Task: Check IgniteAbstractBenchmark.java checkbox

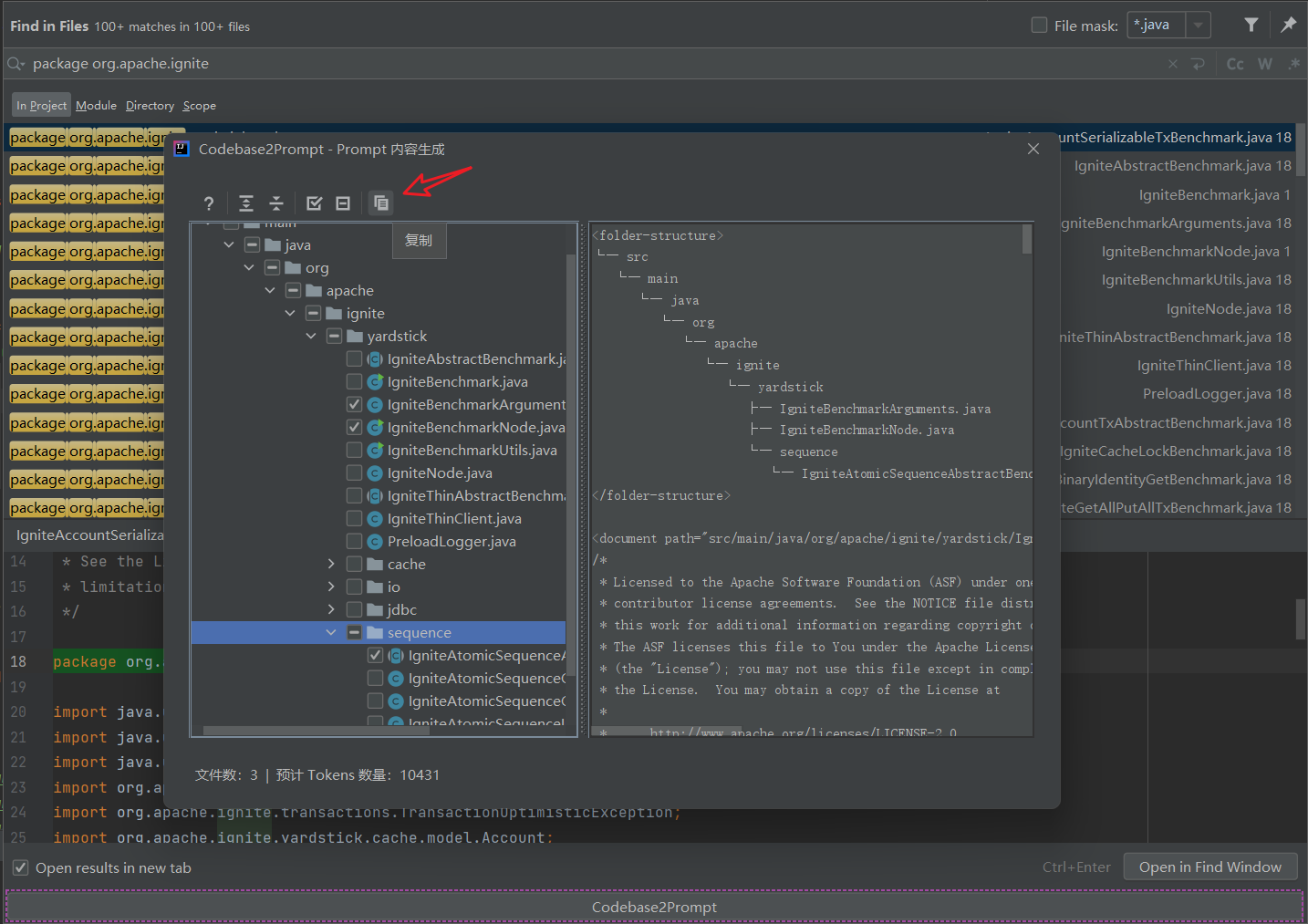Action: click(x=354, y=358)
